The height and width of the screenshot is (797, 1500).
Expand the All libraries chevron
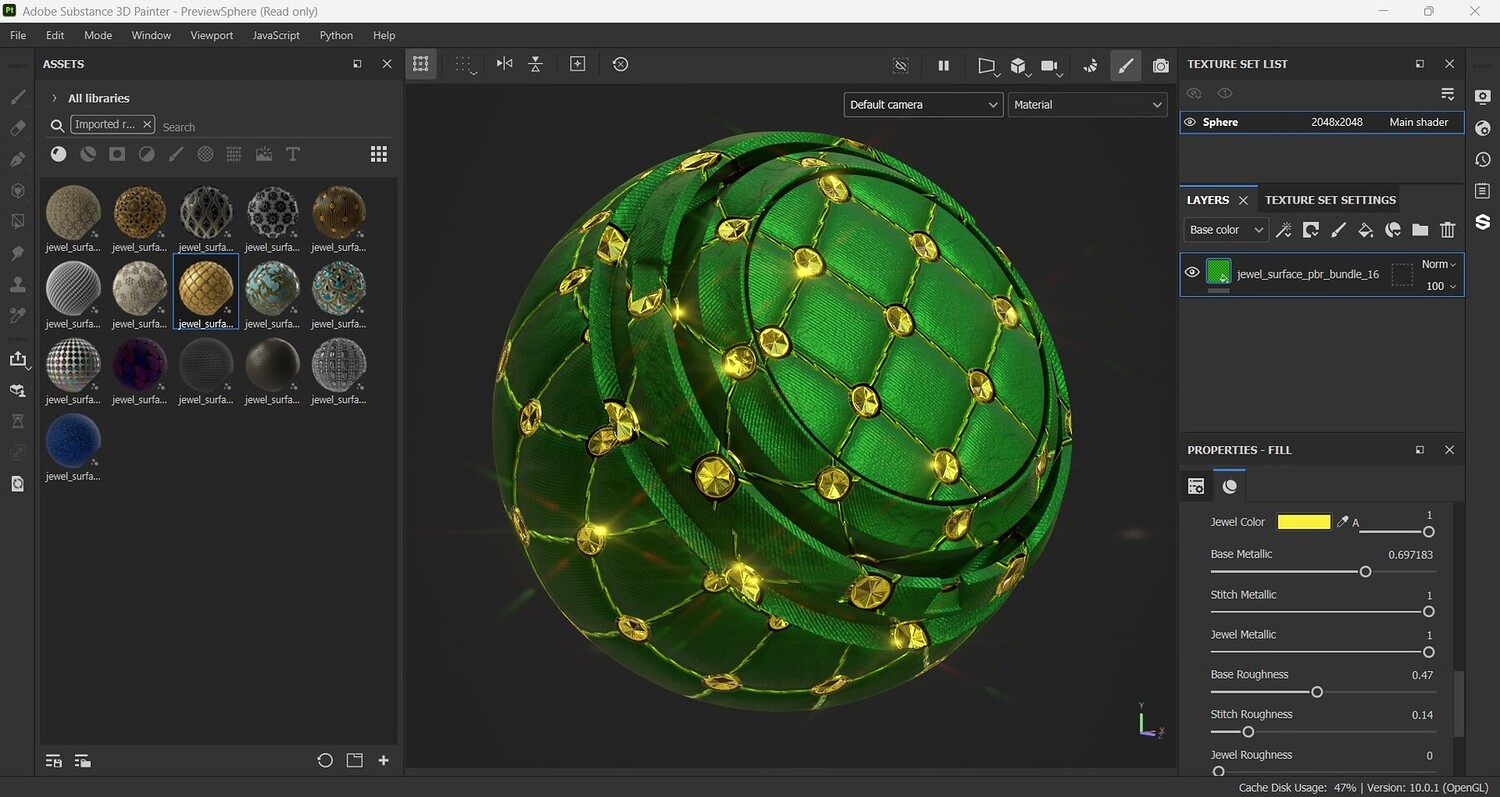(x=54, y=98)
